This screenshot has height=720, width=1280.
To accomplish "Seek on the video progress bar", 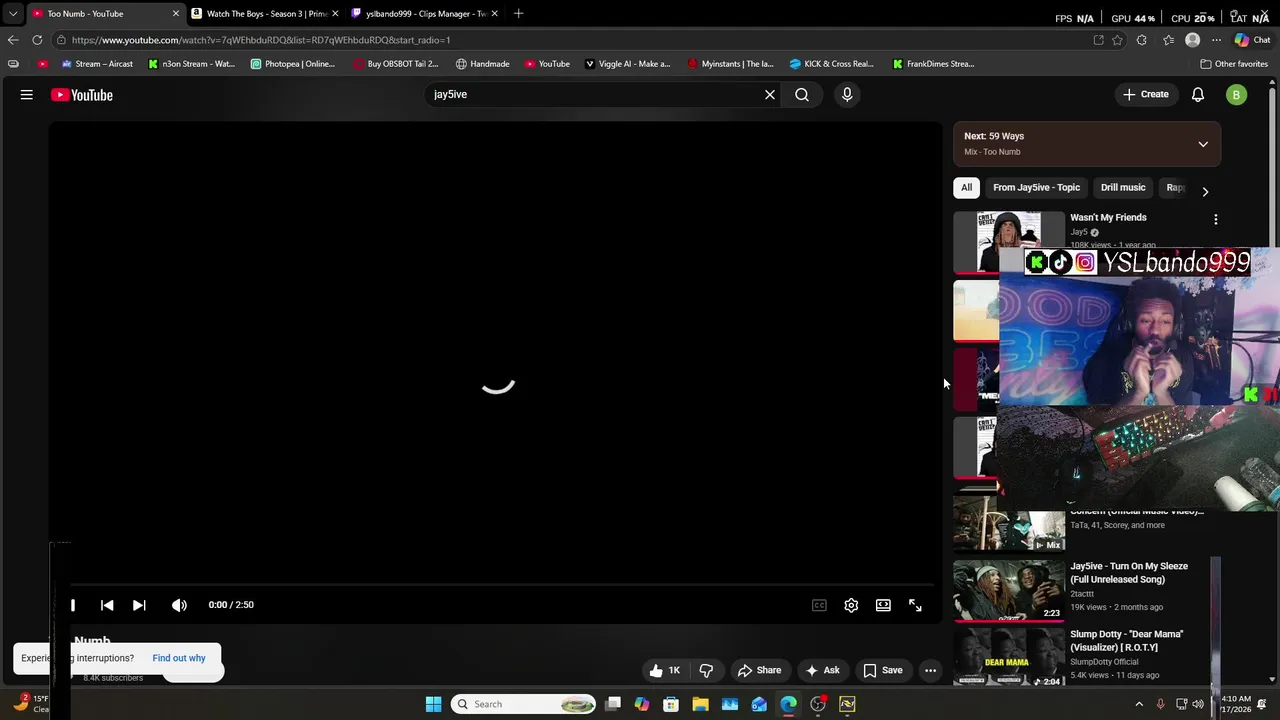I will [500, 585].
